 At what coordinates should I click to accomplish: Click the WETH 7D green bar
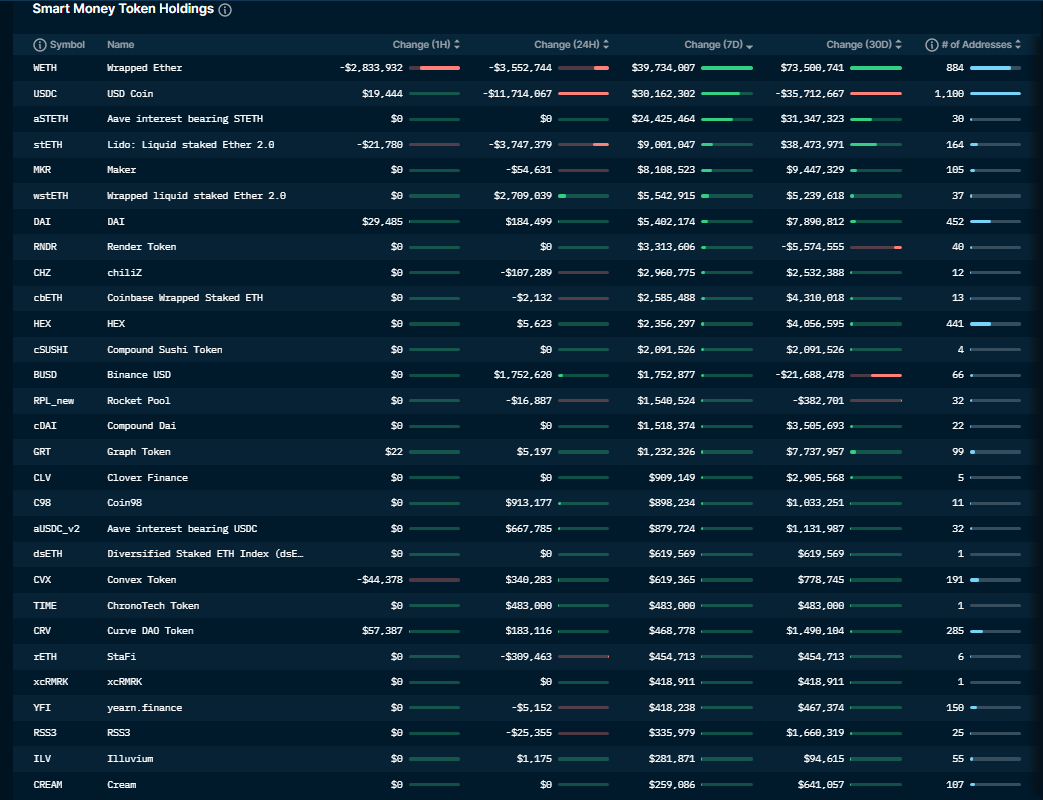point(727,68)
